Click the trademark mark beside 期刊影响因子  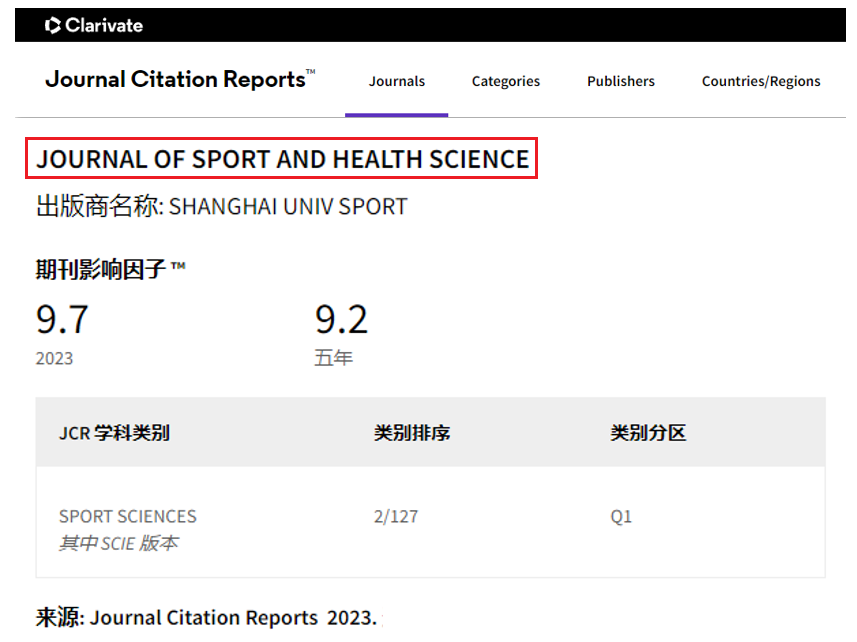coord(180,265)
